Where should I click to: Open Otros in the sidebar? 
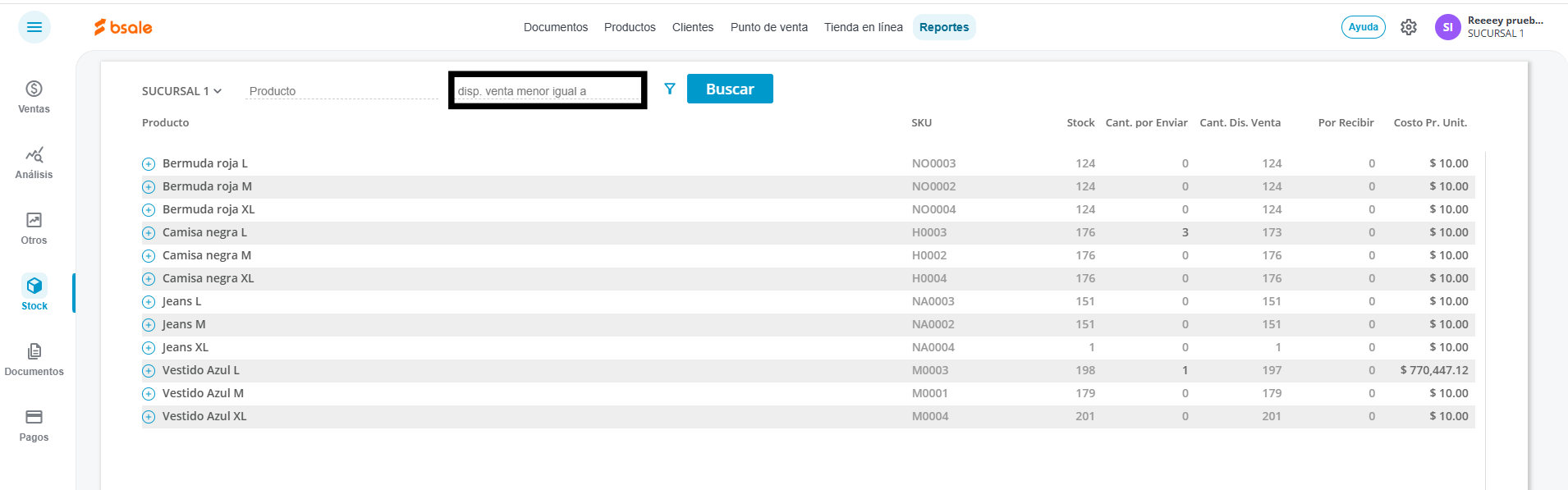click(34, 228)
